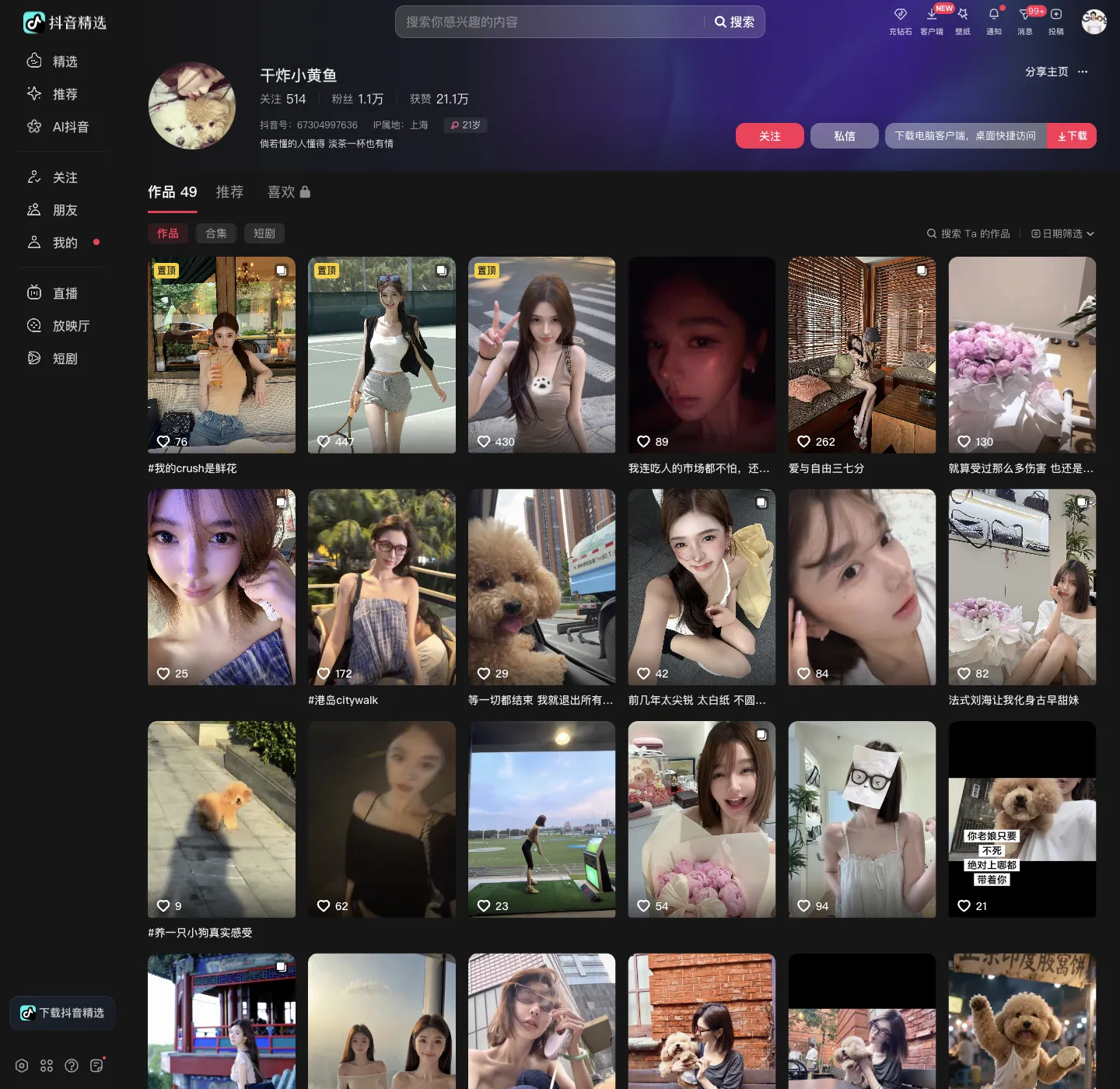Screen dimensions: 1120x1089
Task: Open the dark video with 62 likes
Action: click(x=382, y=819)
